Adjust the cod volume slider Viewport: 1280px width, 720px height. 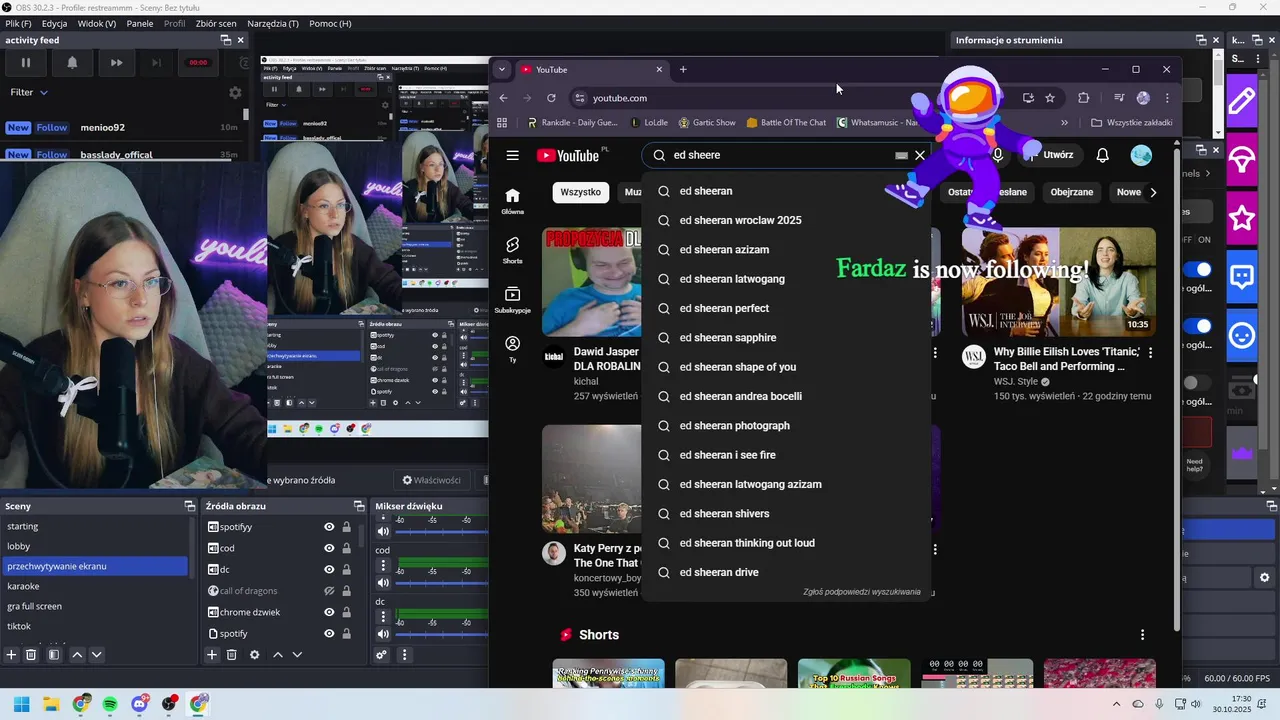coord(441,583)
